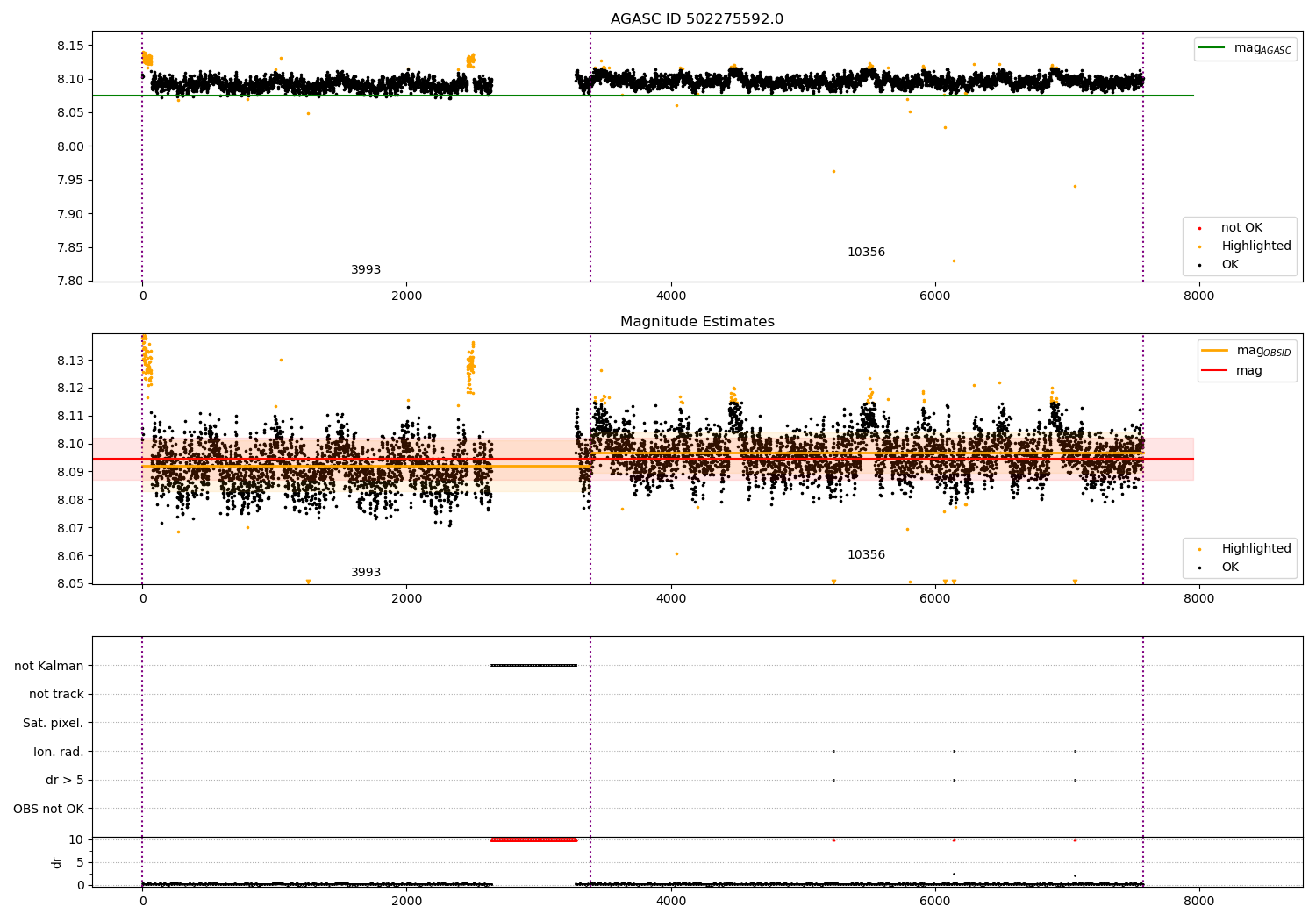This screenshot has width=1316, height=921.
Task: Click the "3993" label in the top plot
Action: tap(366, 270)
